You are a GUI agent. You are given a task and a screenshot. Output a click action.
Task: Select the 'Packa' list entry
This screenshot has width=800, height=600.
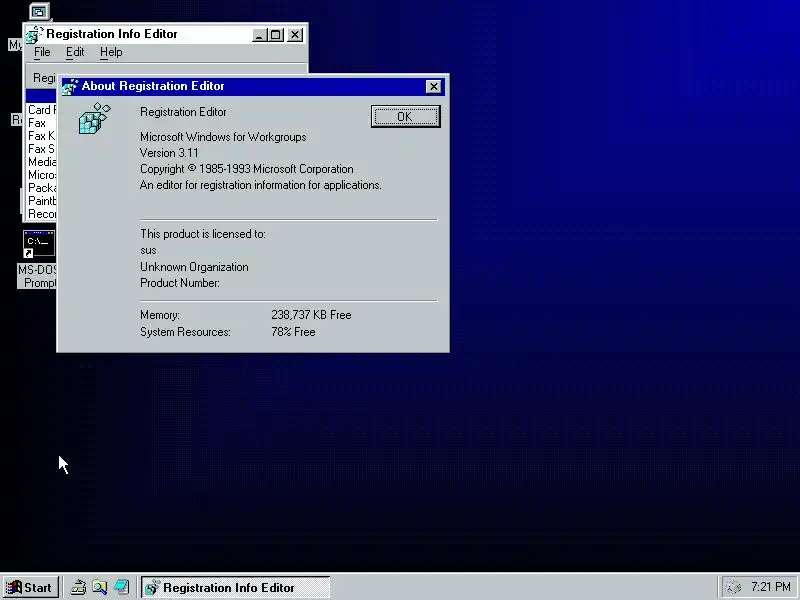tap(42, 188)
